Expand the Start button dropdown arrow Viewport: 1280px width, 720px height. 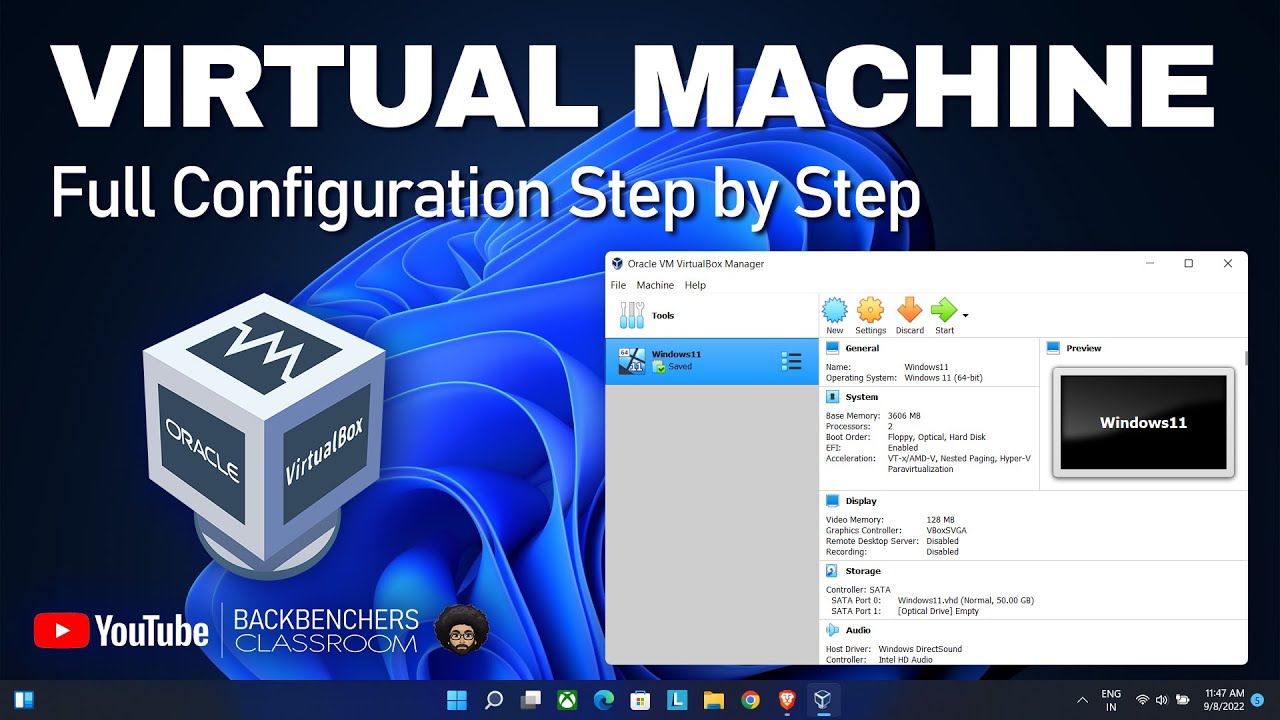tap(965, 316)
